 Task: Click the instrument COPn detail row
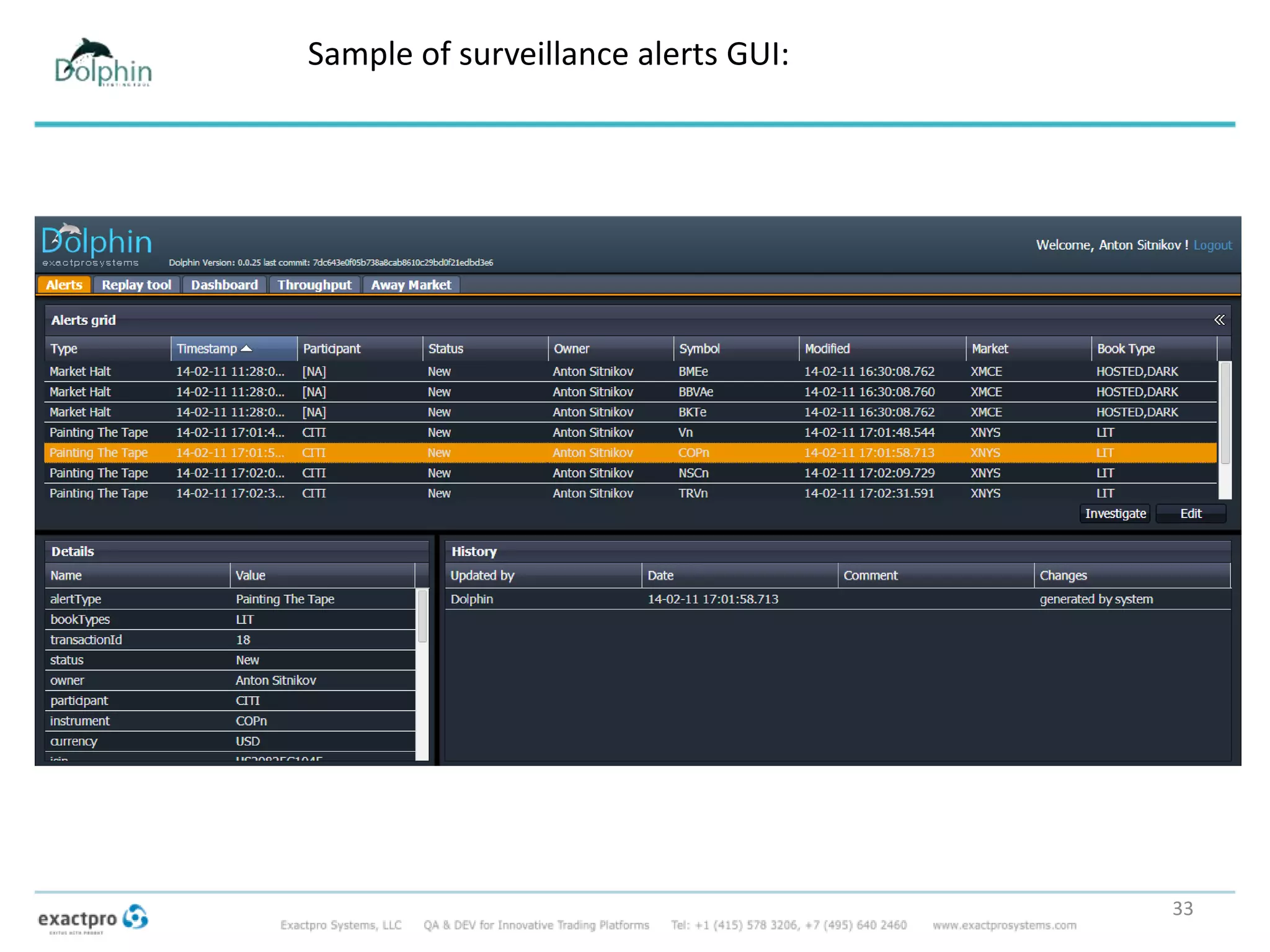(230, 721)
